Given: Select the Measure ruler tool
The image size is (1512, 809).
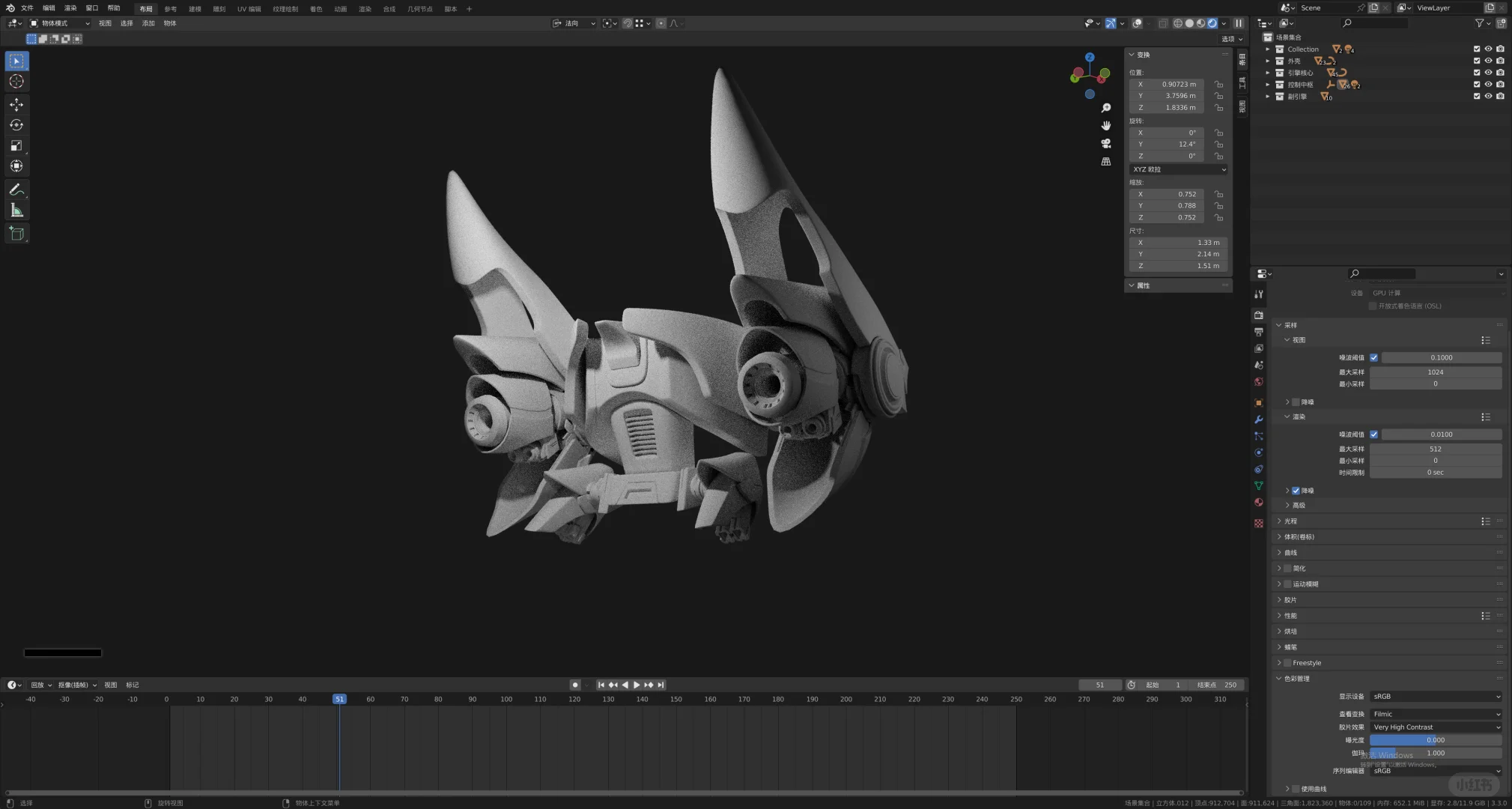Looking at the screenshot, I should click(x=16, y=210).
